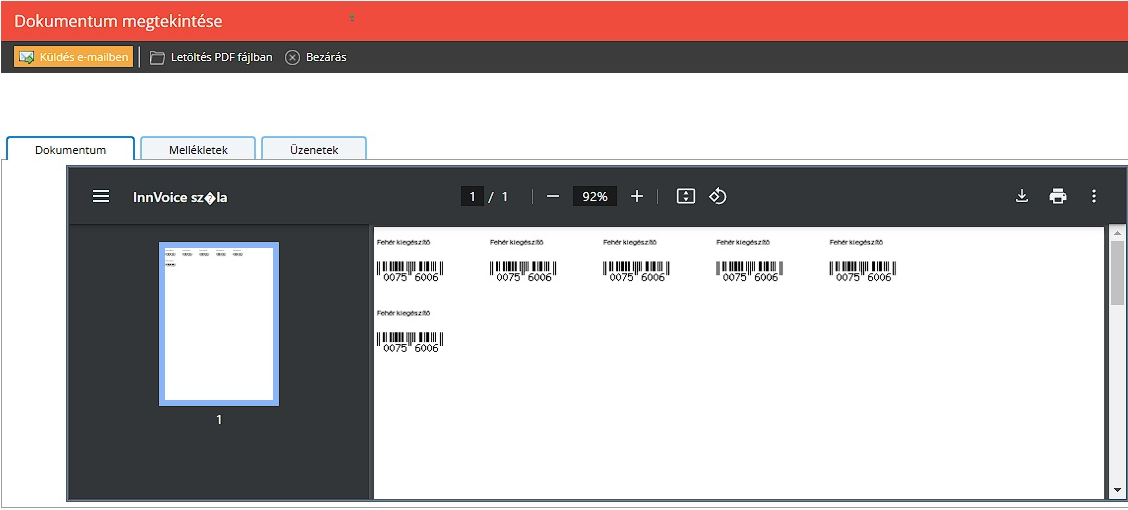The image size is (1128, 510).
Task: Click the PDF scrollbar down arrow
Action: click(1116, 491)
